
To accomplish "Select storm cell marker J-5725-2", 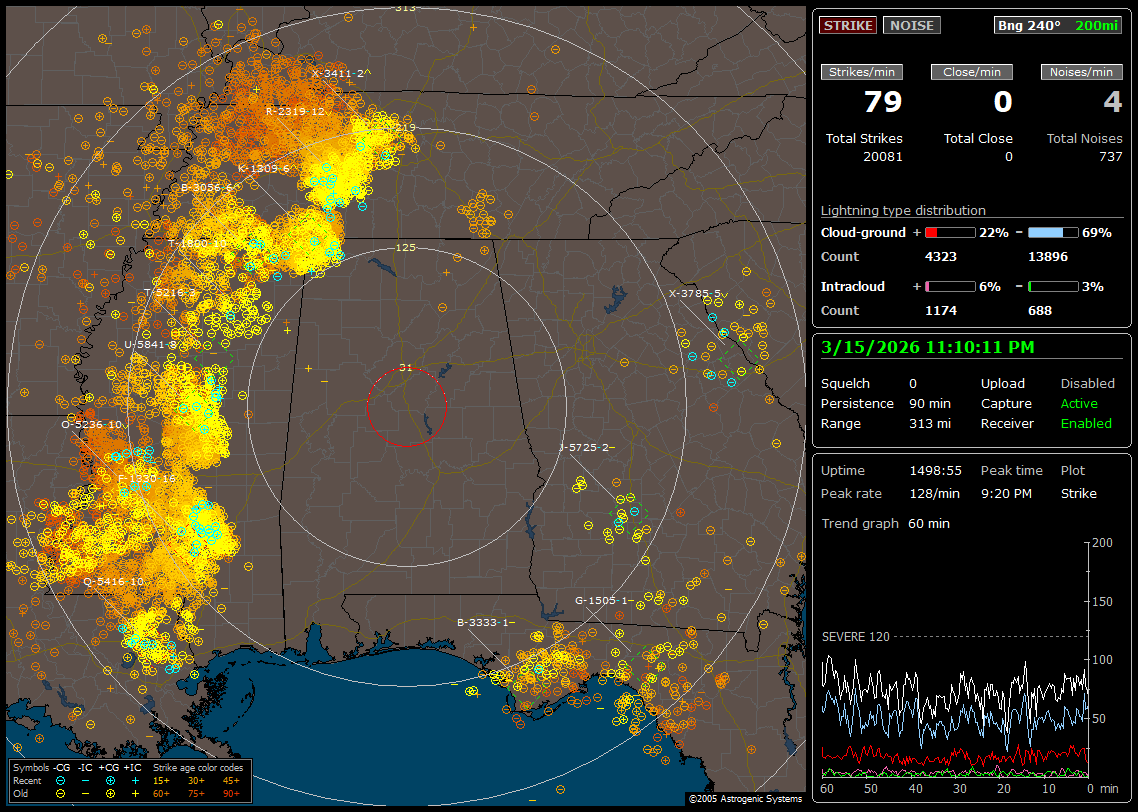I will point(585,447).
